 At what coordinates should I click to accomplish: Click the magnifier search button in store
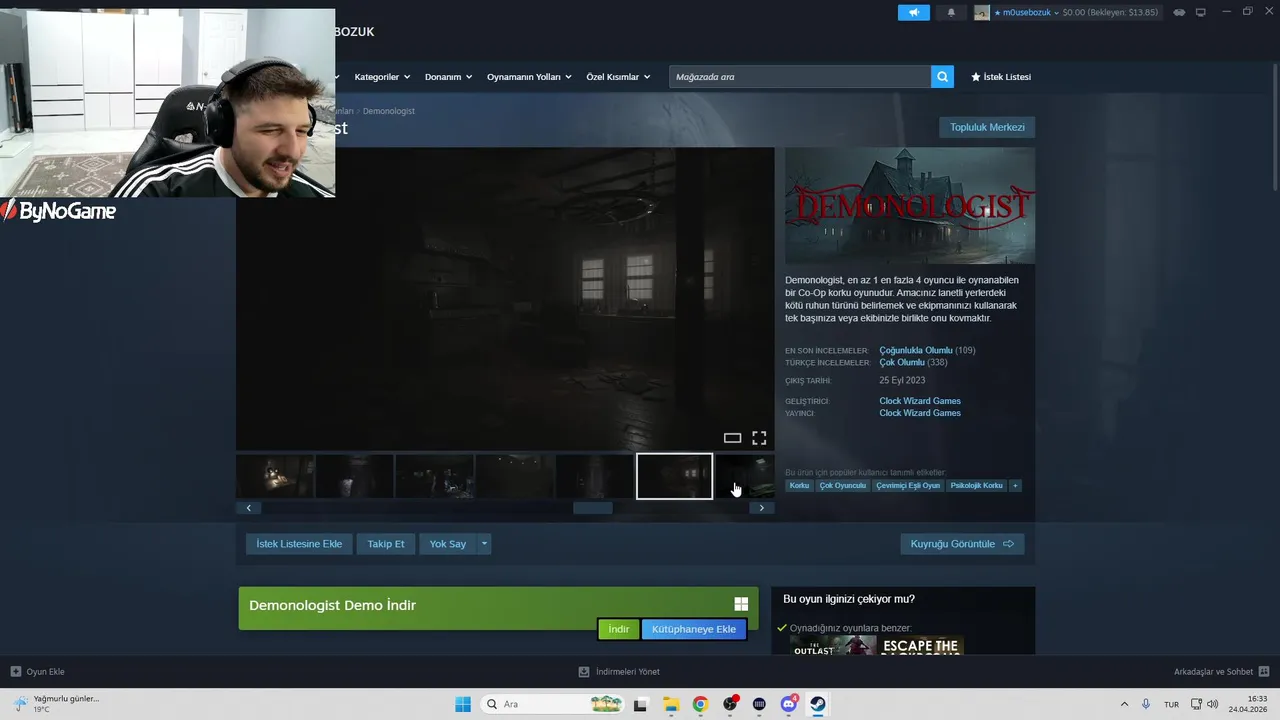[x=942, y=77]
